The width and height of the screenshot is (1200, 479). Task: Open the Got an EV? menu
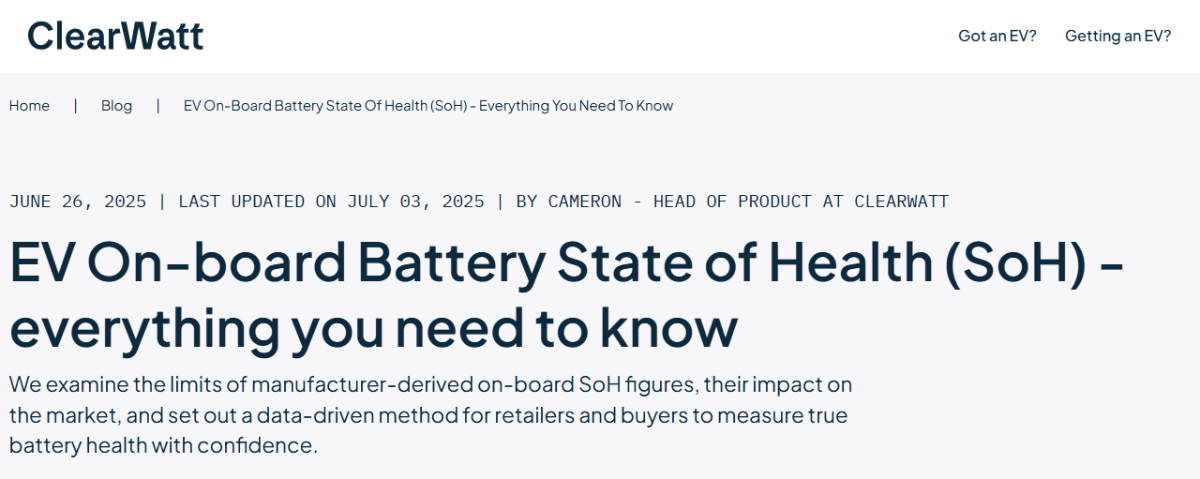997,36
